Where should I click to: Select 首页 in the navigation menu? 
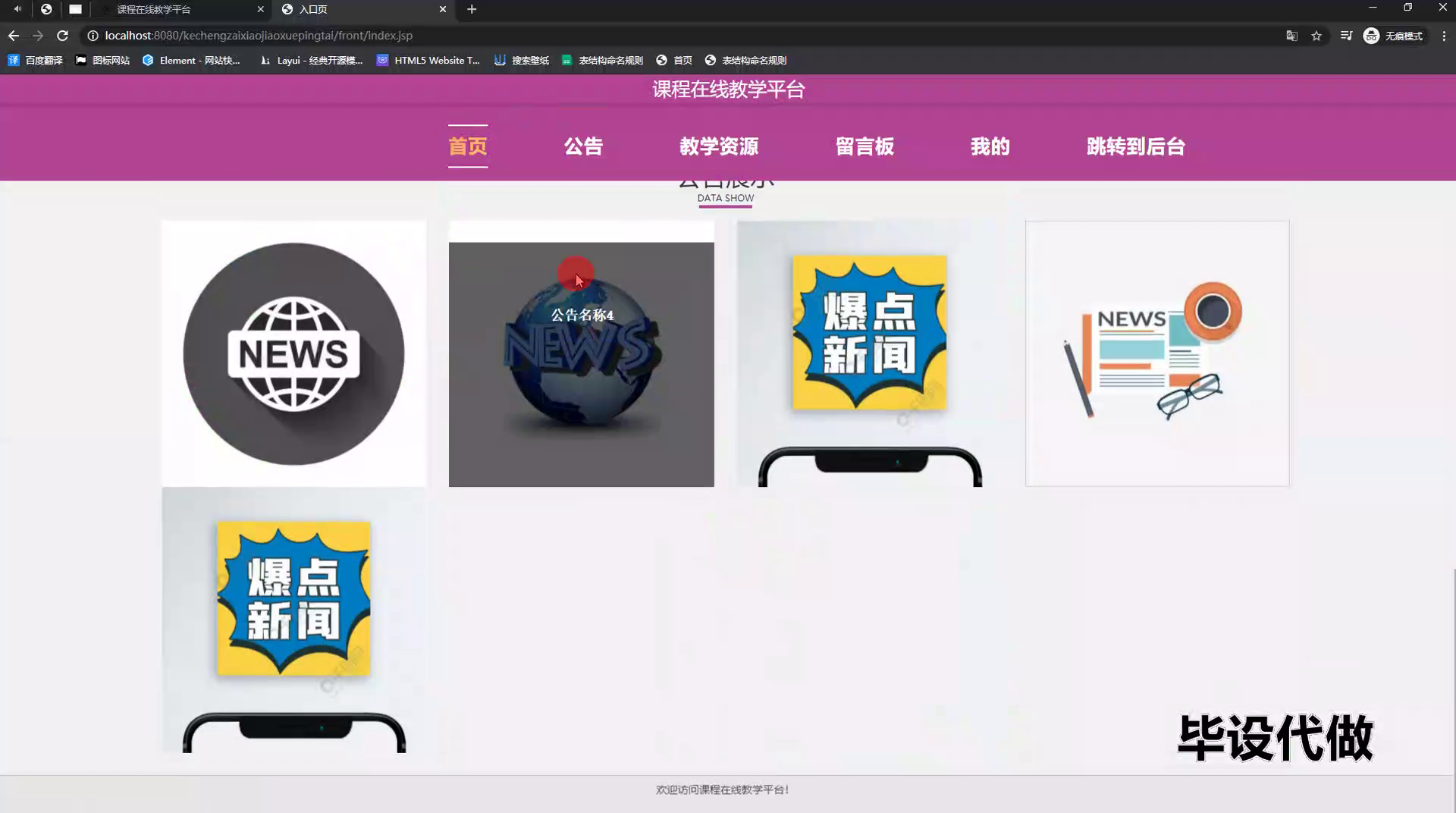point(467,146)
